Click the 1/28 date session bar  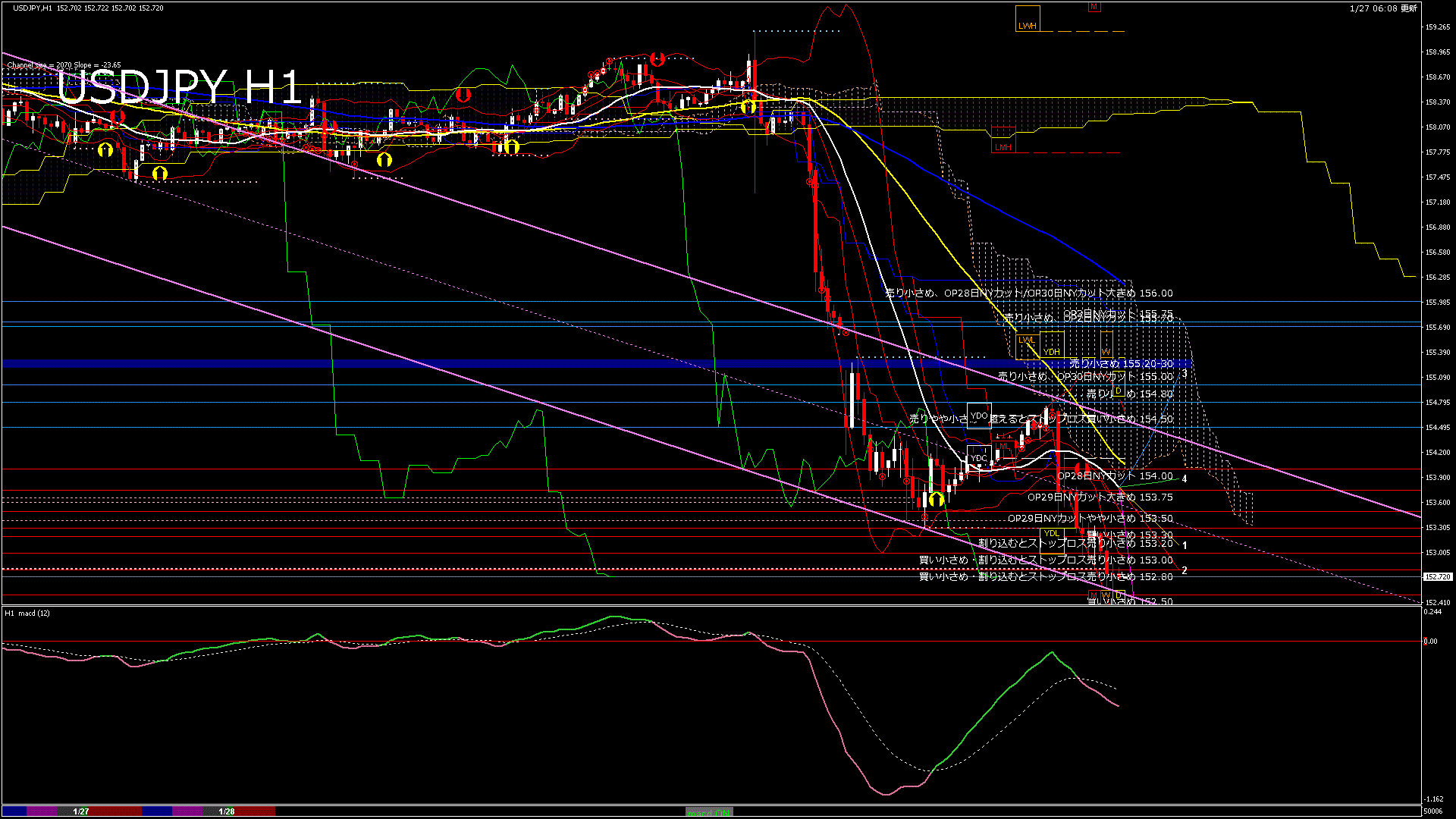point(226,811)
